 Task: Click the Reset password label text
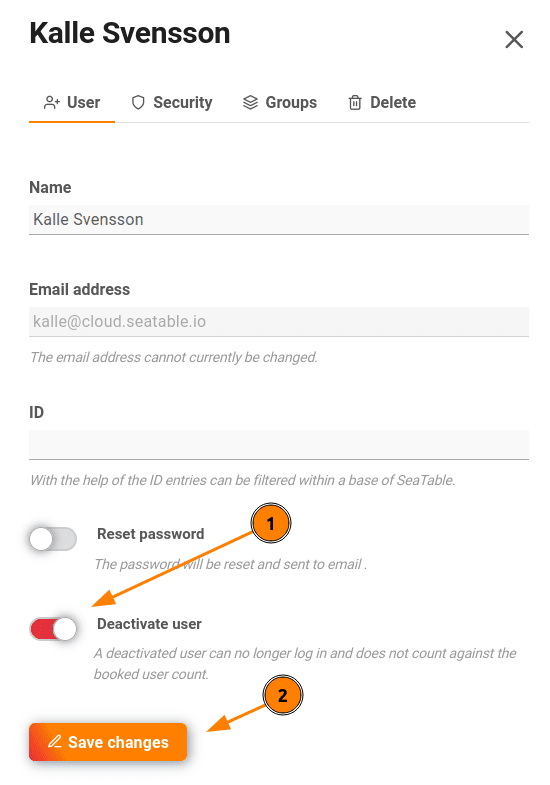pyautogui.click(x=151, y=534)
